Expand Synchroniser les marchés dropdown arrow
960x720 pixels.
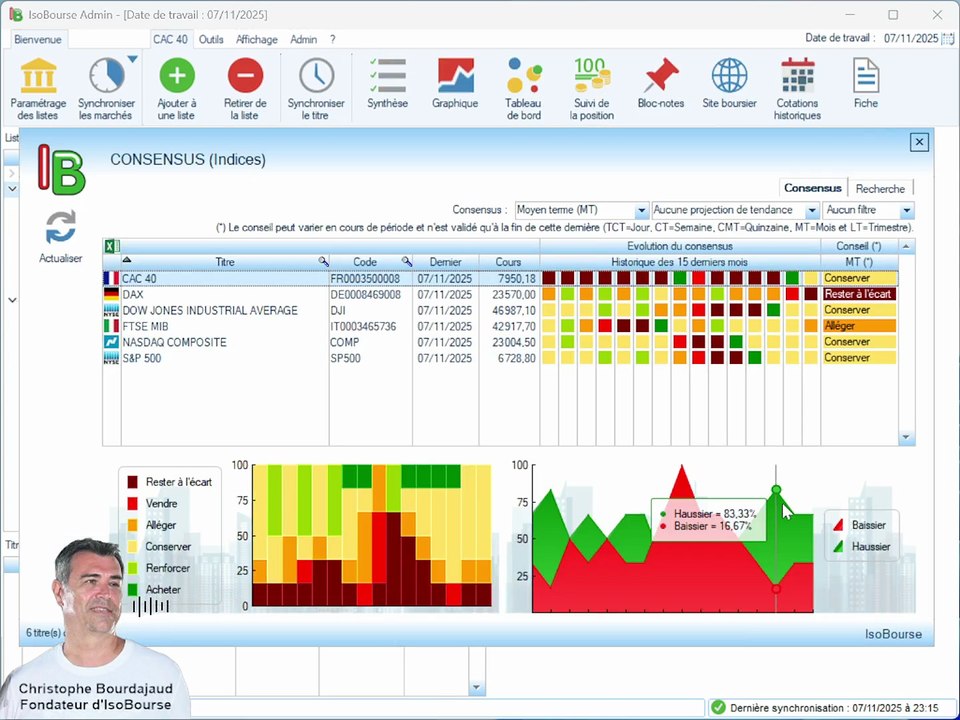pyautogui.click(x=132, y=60)
